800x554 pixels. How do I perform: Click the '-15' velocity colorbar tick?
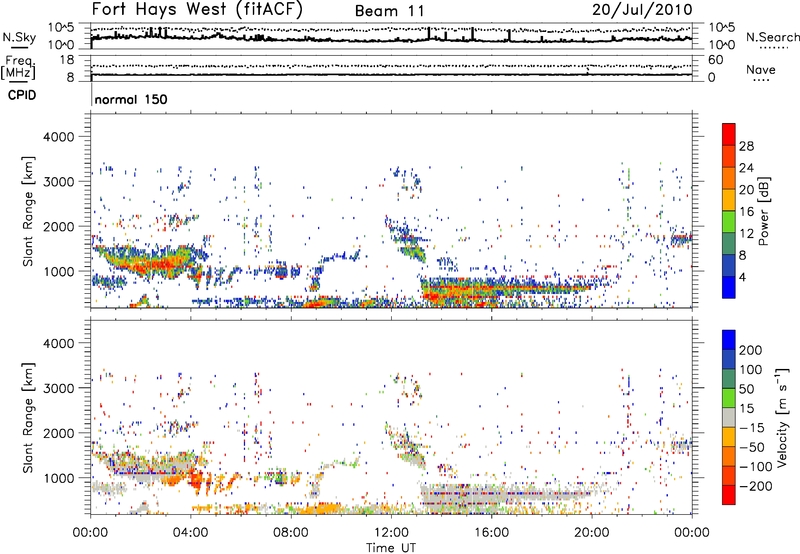[x=751, y=427]
